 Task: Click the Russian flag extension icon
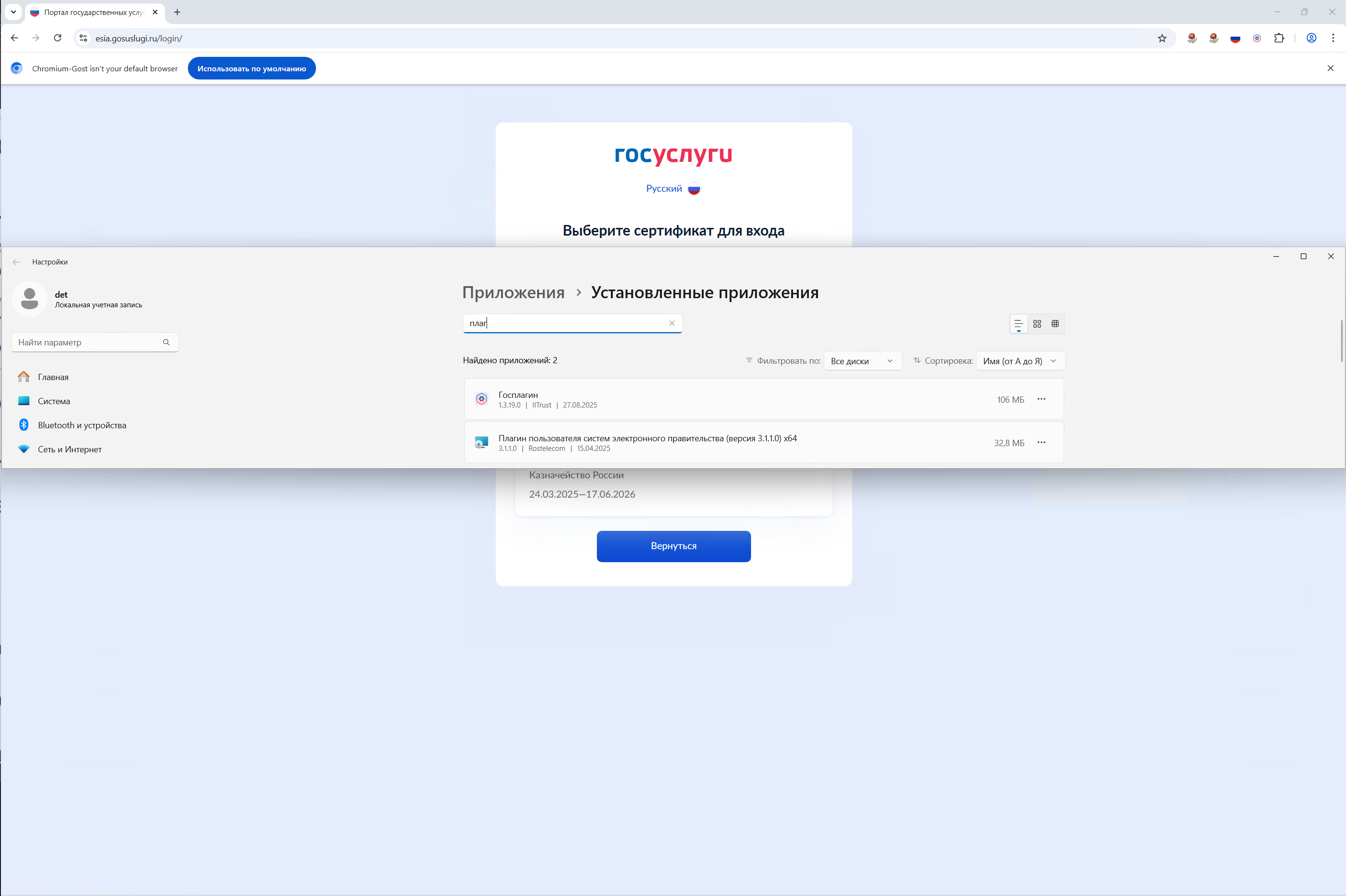(1235, 38)
